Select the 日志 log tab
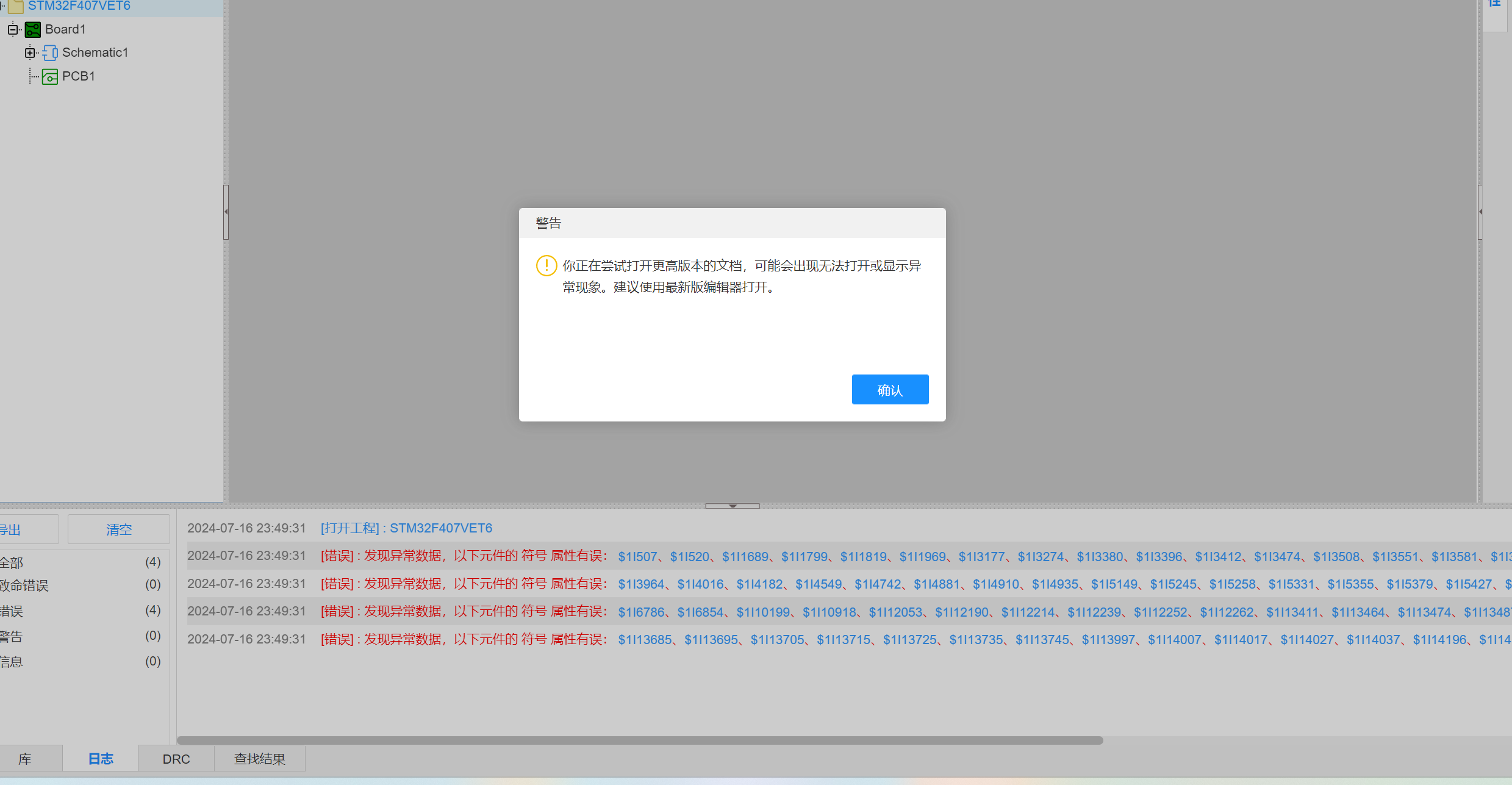Image resolution: width=1512 pixels, height=785 pixels. pyautogui.click(x=101, y=759)
